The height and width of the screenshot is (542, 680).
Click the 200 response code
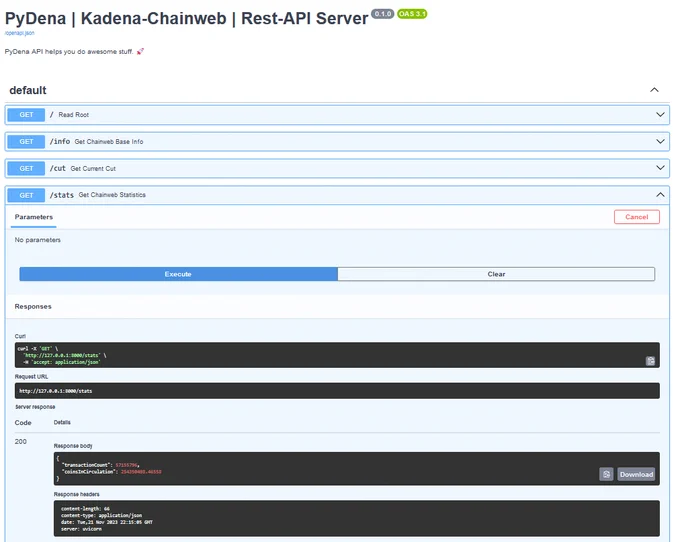point(21,441)
